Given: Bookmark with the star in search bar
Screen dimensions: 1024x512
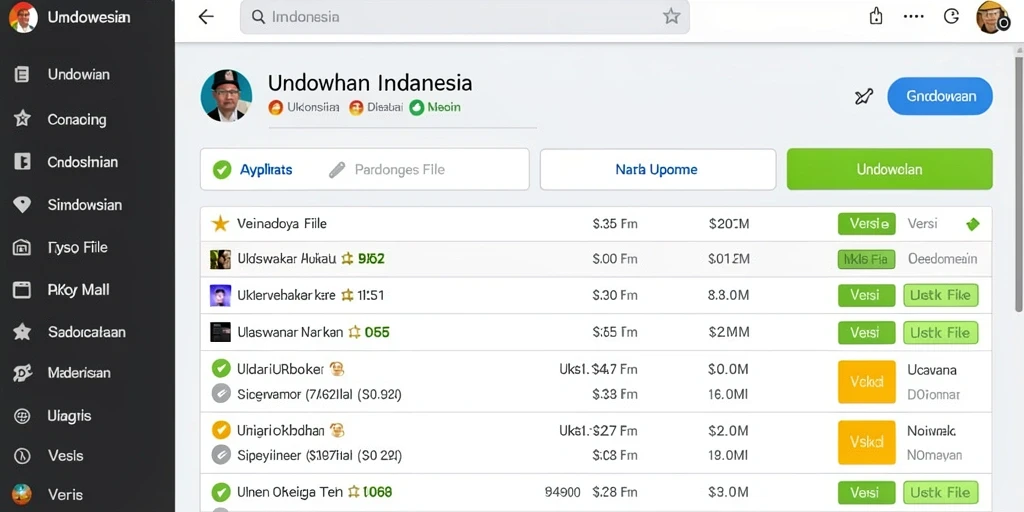Looking at the screenshot, I should coord(671,17).
